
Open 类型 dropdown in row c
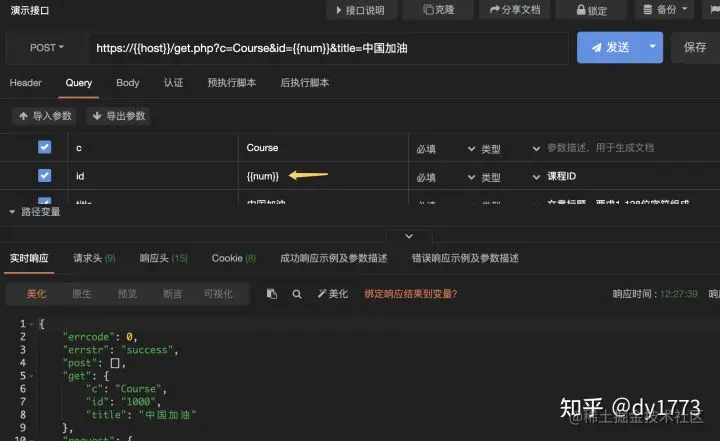tap(510, 149)
